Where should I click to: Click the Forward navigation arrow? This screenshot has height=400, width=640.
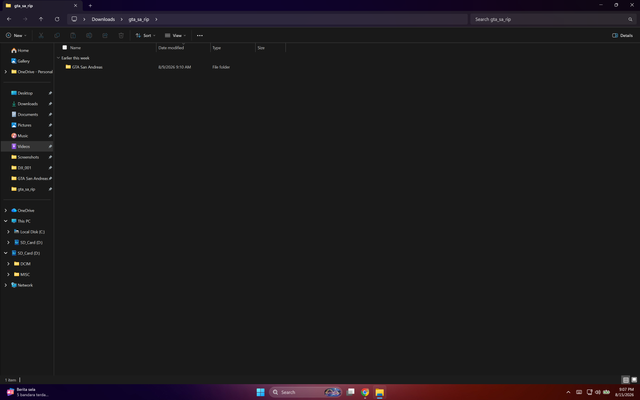coord(25,19)
